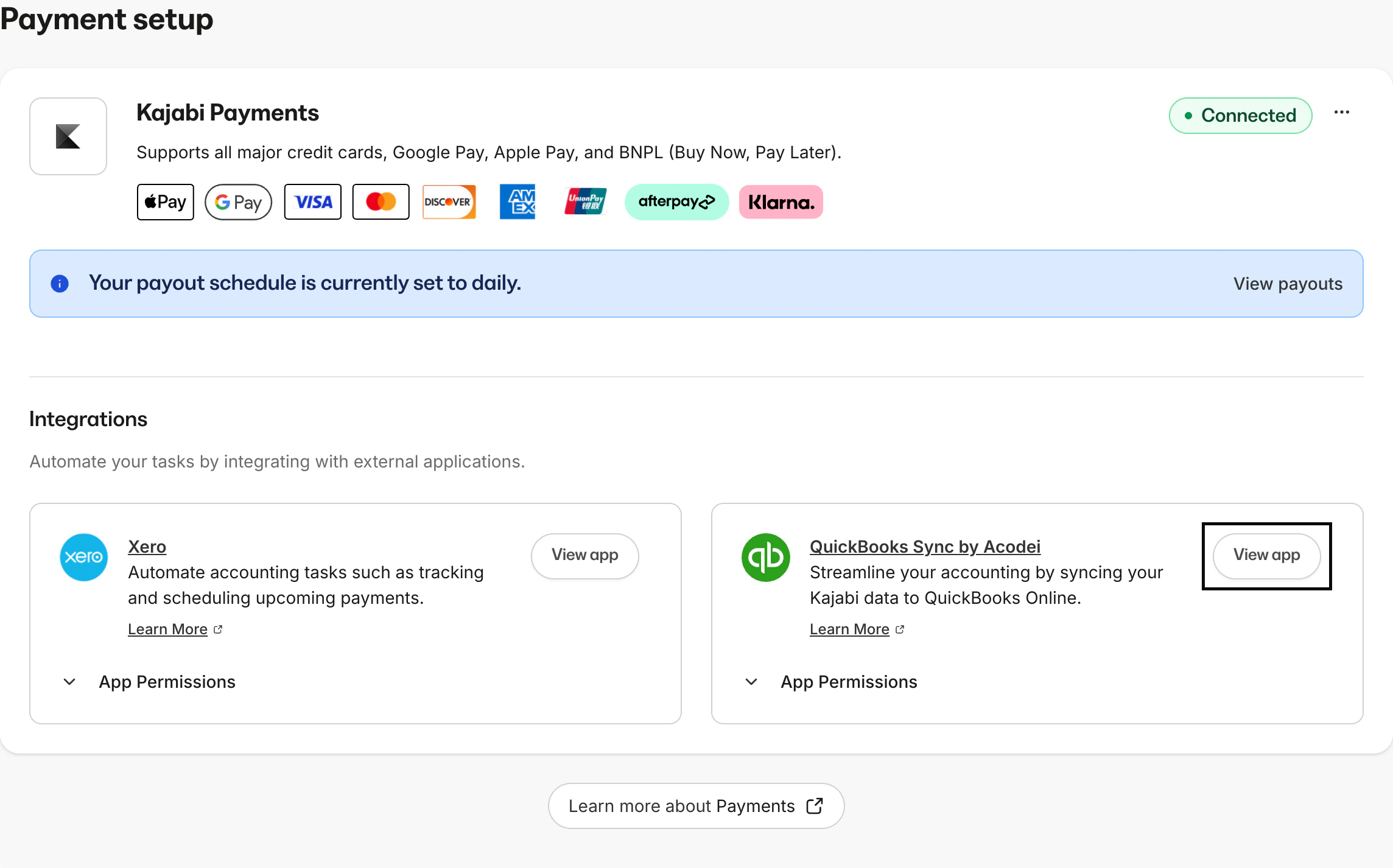Click View app button for QuickBooks
1393x868 pixels.
1267,556
